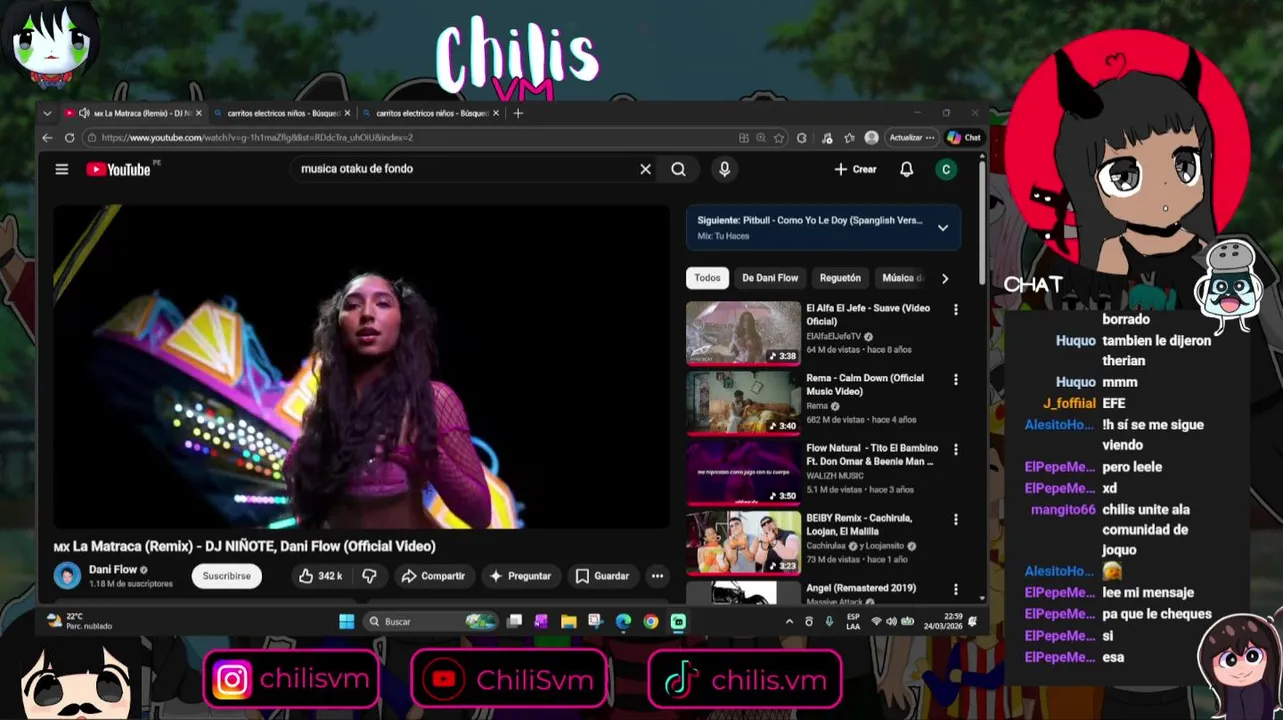Go back with the browser back arrow

click(47, 138)
